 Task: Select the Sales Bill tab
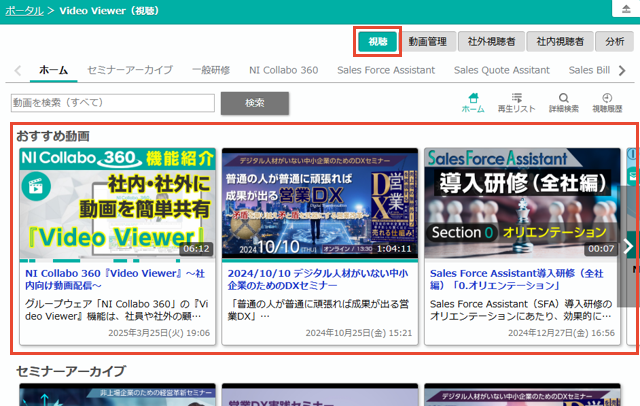pyautogui.click(x=589, y=70)
